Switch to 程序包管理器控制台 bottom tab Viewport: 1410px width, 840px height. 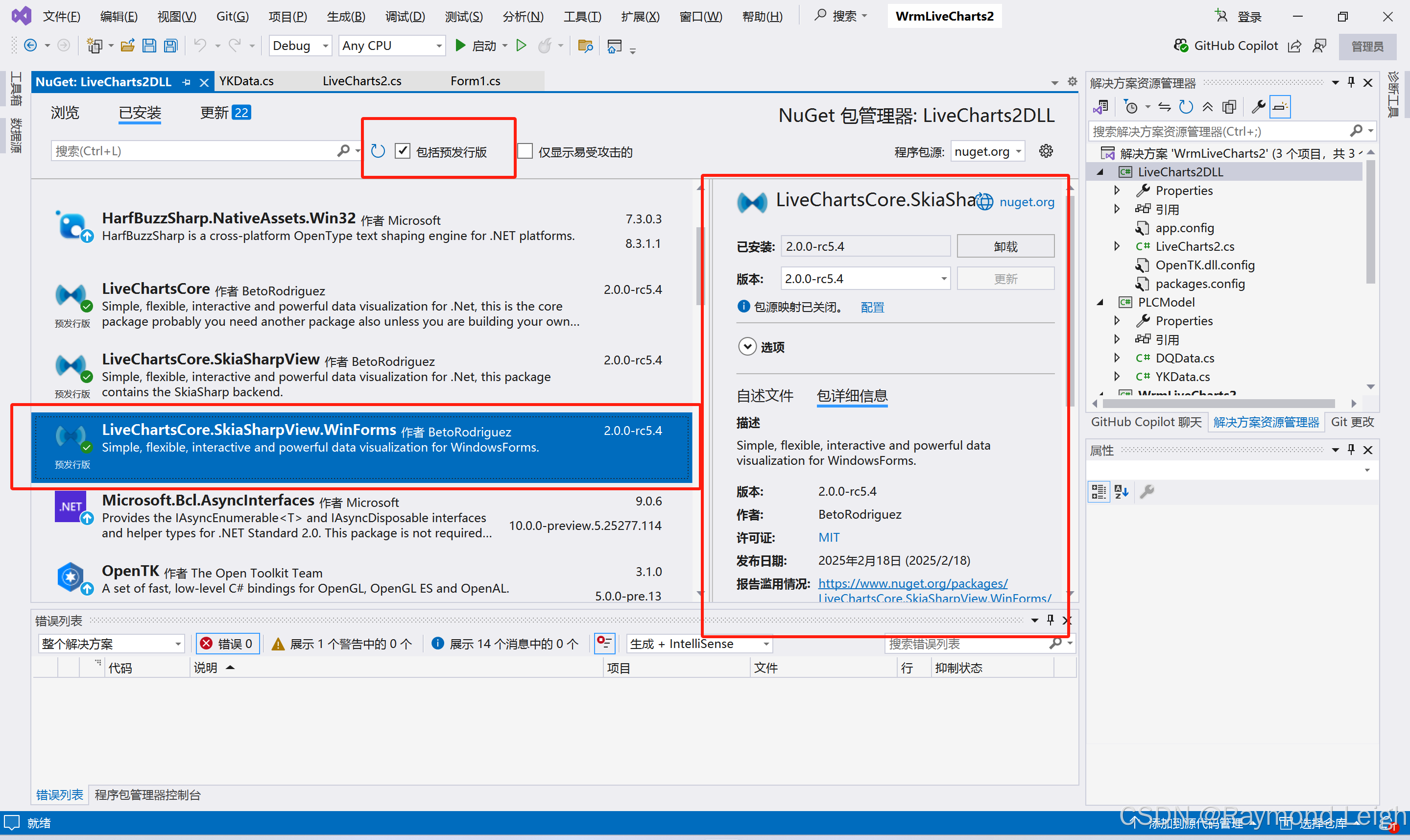click(148, 795)
